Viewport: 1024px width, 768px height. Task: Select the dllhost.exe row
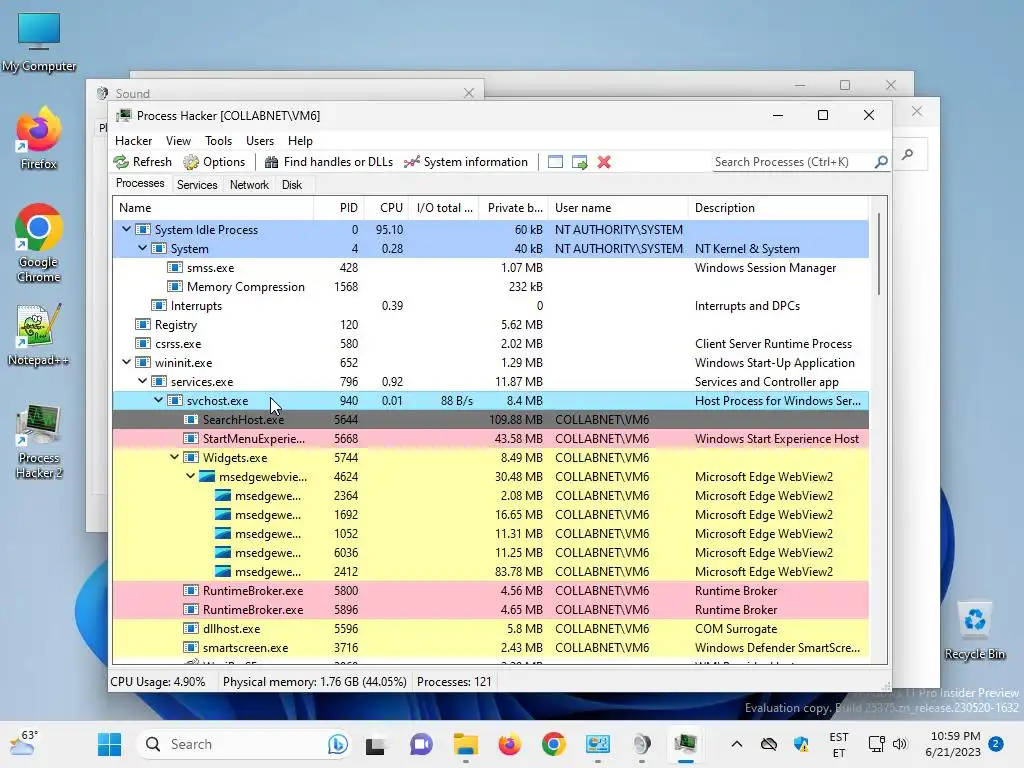[x=490, y=628]
